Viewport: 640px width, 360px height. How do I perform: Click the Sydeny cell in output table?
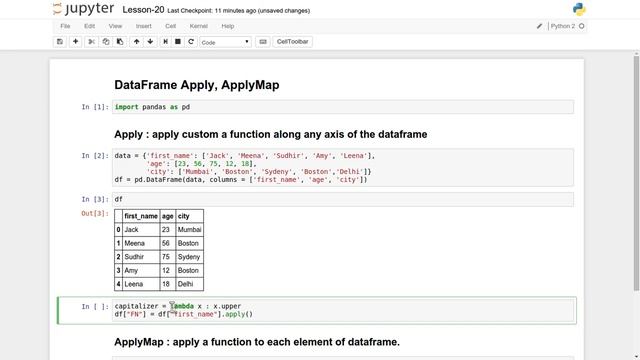(189, 257)
